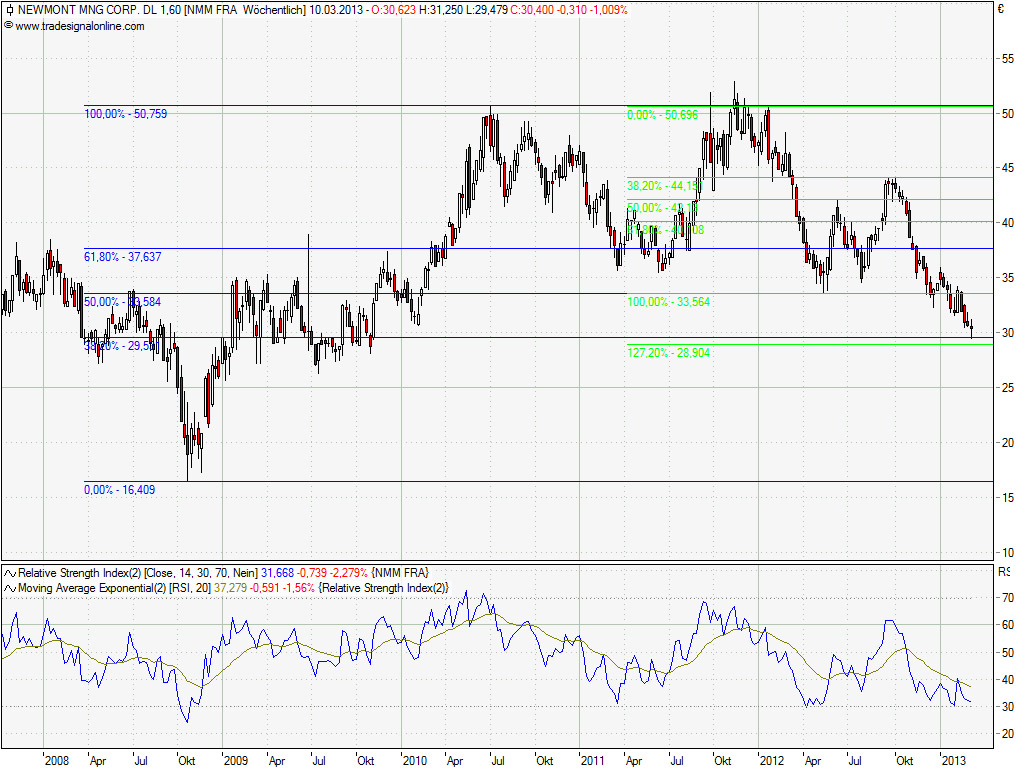Select blue Fibonacci label 50,00% - 33,584
The height and width of the screenshot is (768, 1024).
pos(122,302)
